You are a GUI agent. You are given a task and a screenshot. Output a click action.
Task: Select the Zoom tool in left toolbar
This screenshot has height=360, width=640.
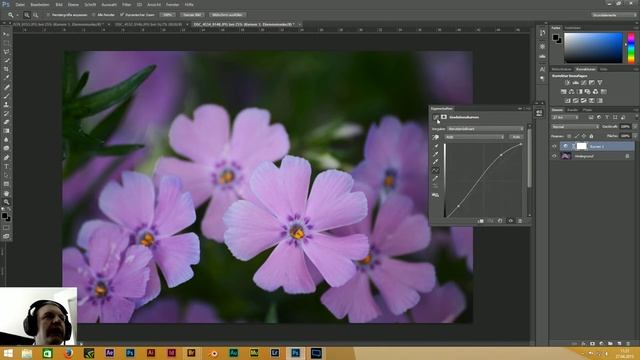tap(6, 202)
